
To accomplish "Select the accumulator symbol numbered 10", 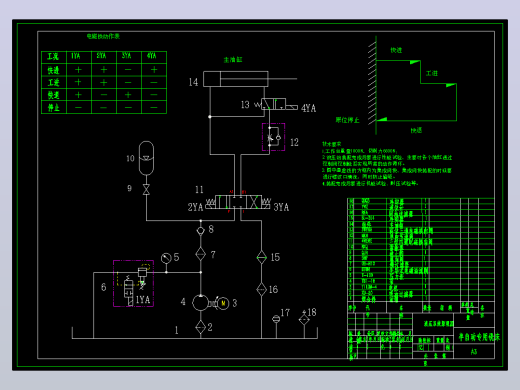I will (x=146, y=158).
